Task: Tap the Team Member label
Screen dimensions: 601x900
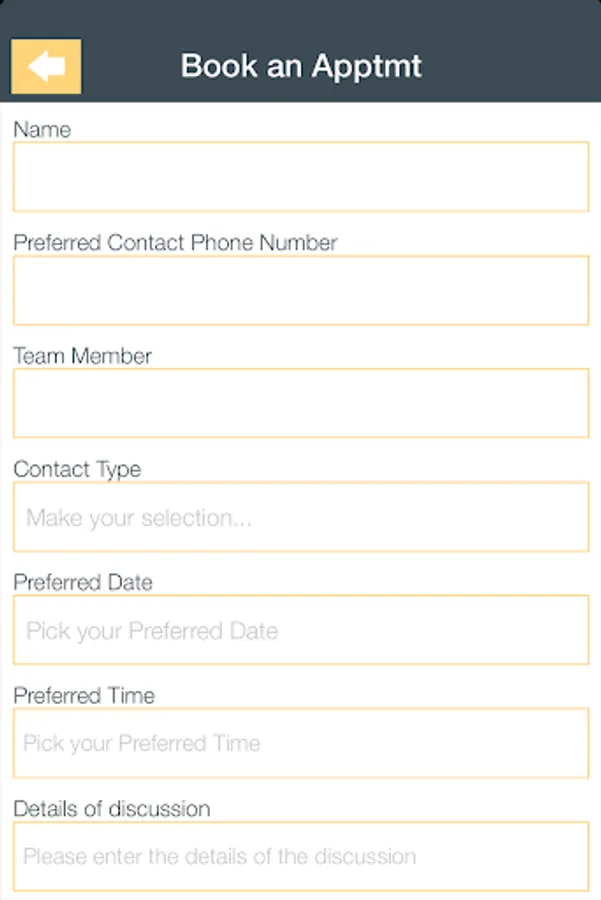Action: [x=82, y=356]
